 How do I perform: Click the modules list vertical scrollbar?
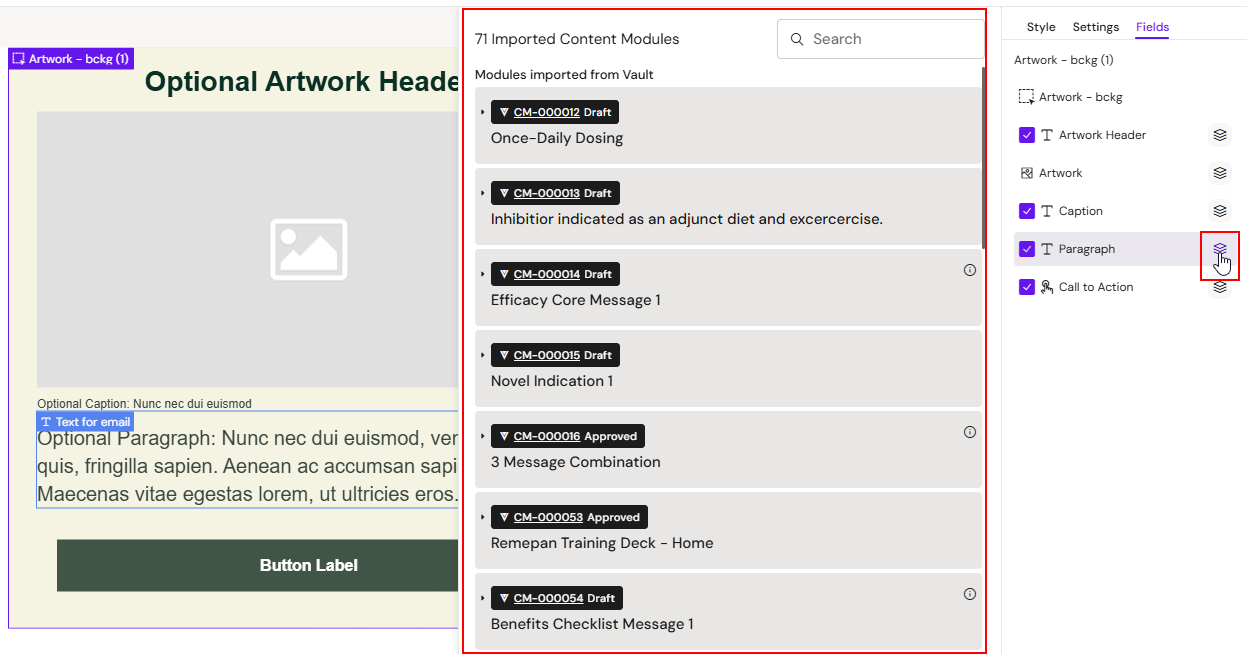click(984, 156)
